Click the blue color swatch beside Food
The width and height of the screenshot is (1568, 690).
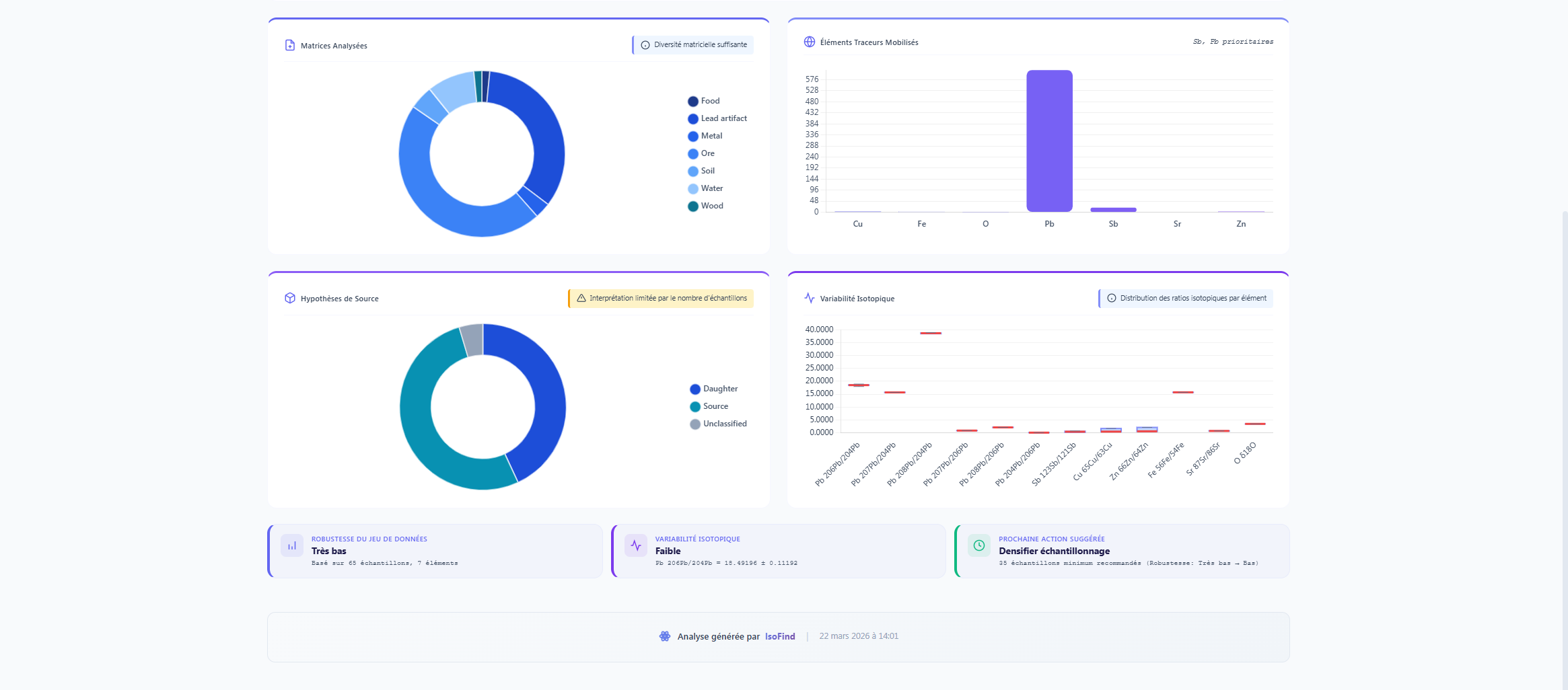tap(692, 100)
